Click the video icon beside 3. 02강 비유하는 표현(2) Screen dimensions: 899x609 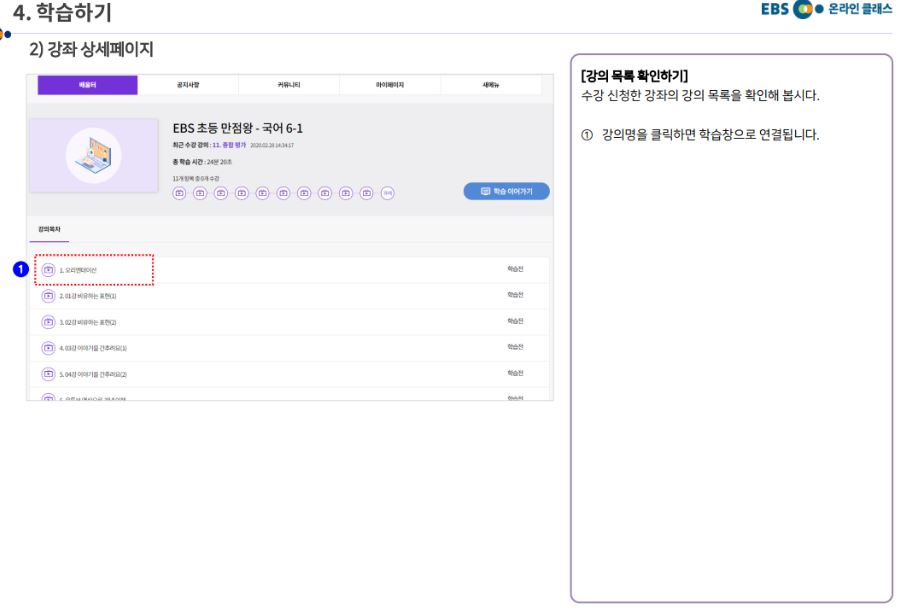click(48, 322)
